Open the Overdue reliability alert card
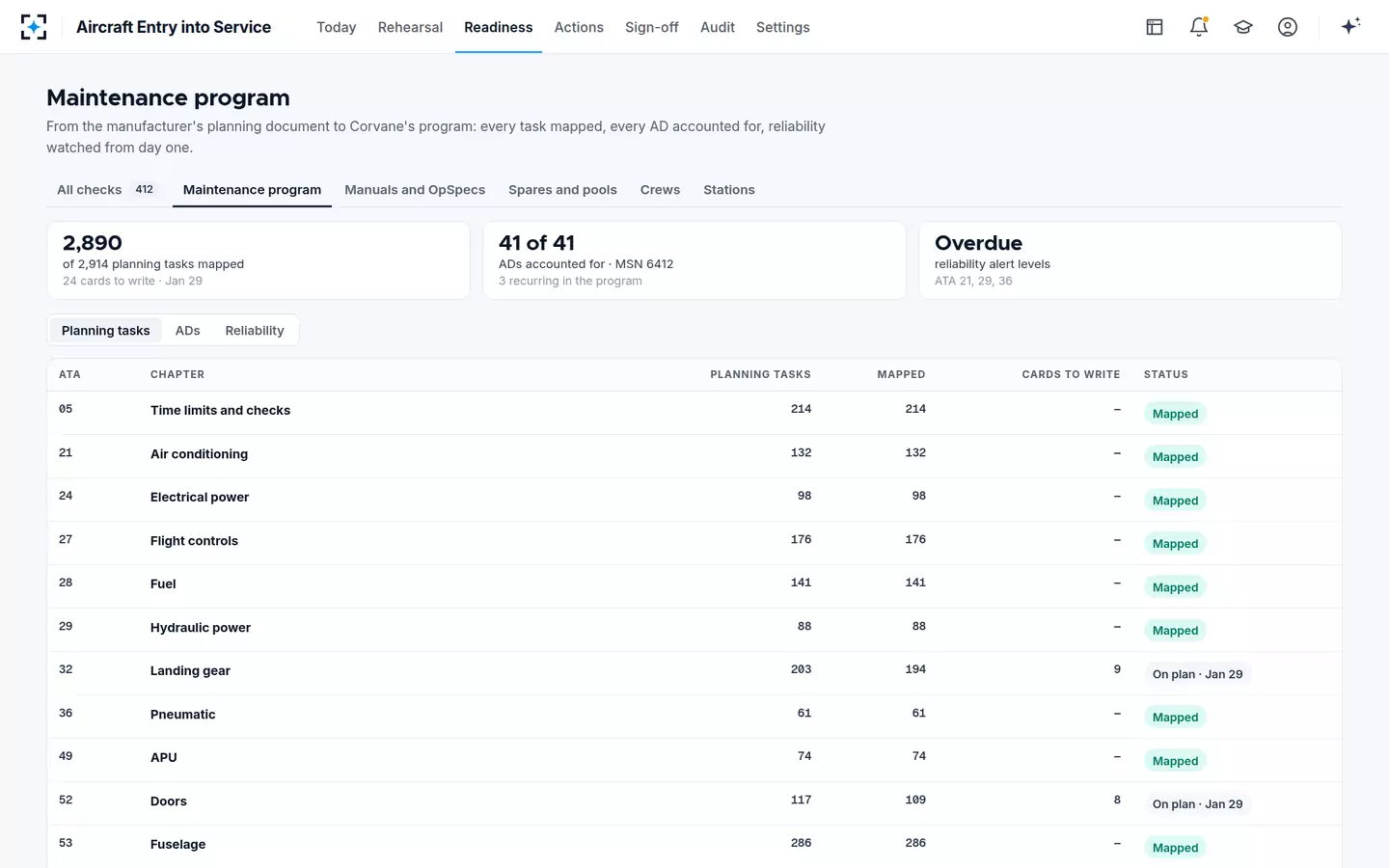1389x868 pixels. (x=1130, y=260)
